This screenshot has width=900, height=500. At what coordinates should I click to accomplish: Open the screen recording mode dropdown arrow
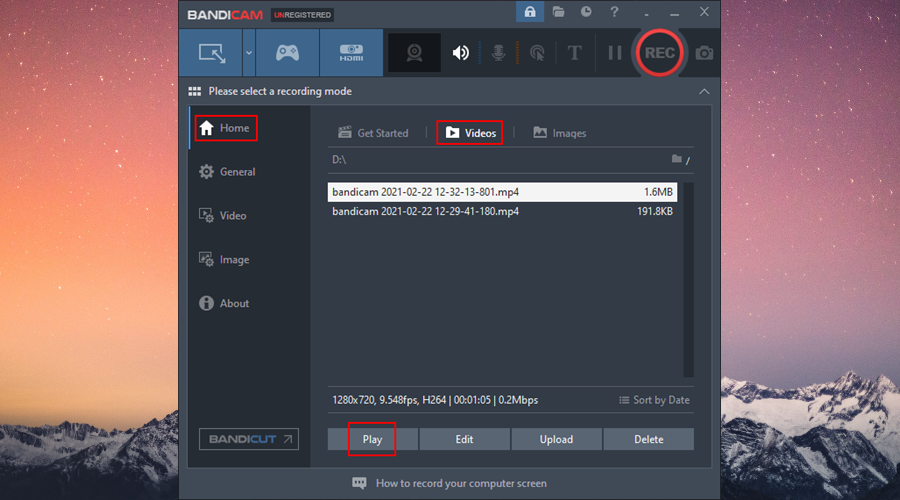(x=249, y=53)
